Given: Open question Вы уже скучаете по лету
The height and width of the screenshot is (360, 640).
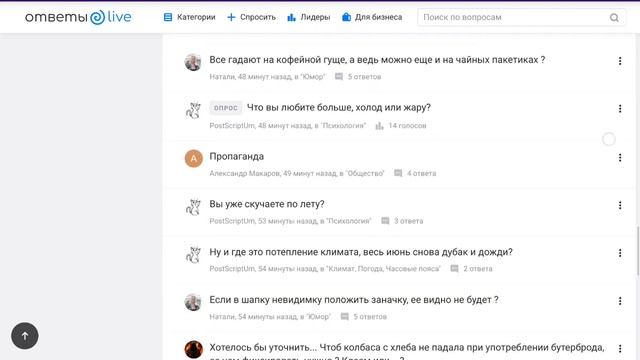Looking at the screenshot, I should click(x=267, y=204).
